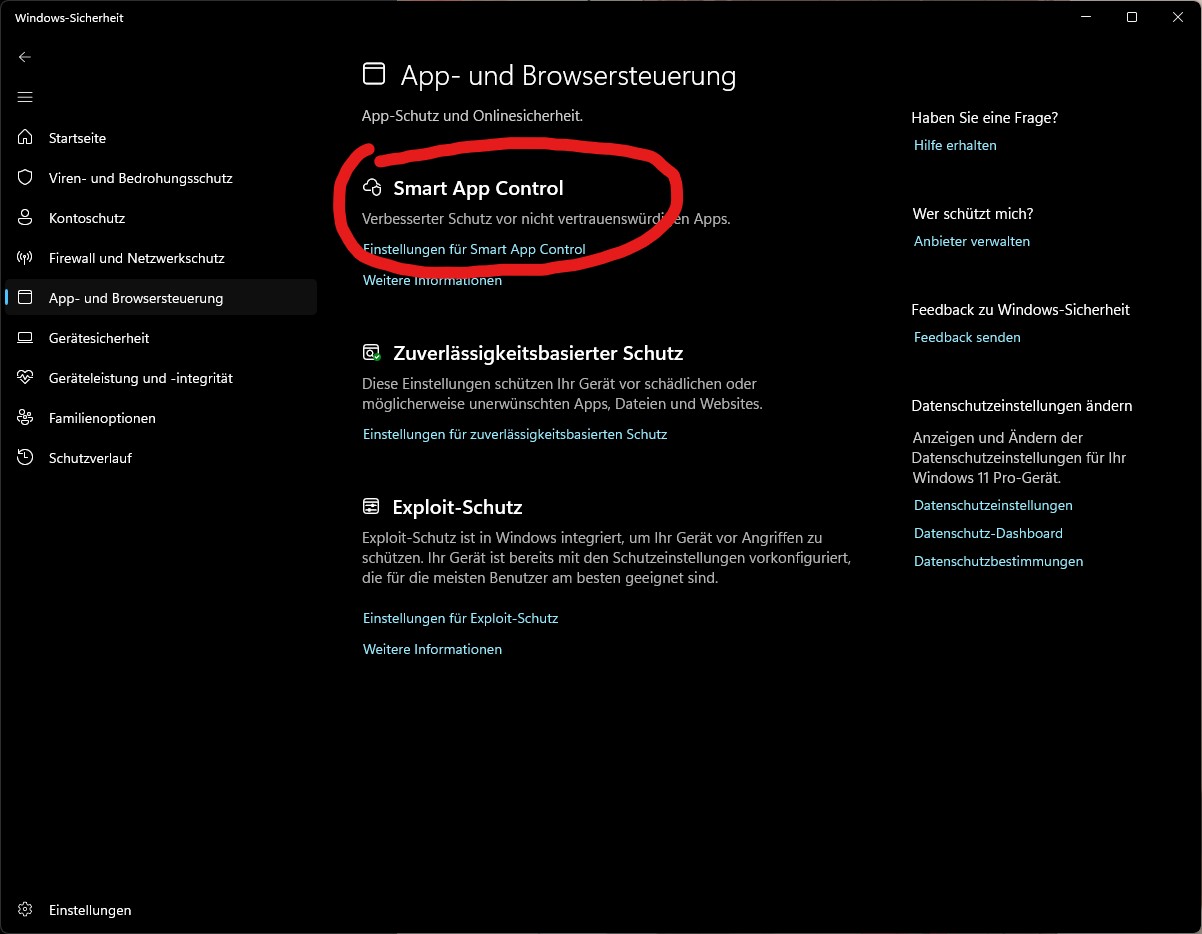Click the page header window icon
1202x934 pixels.
pyautogui.click(x=373, y=73)
